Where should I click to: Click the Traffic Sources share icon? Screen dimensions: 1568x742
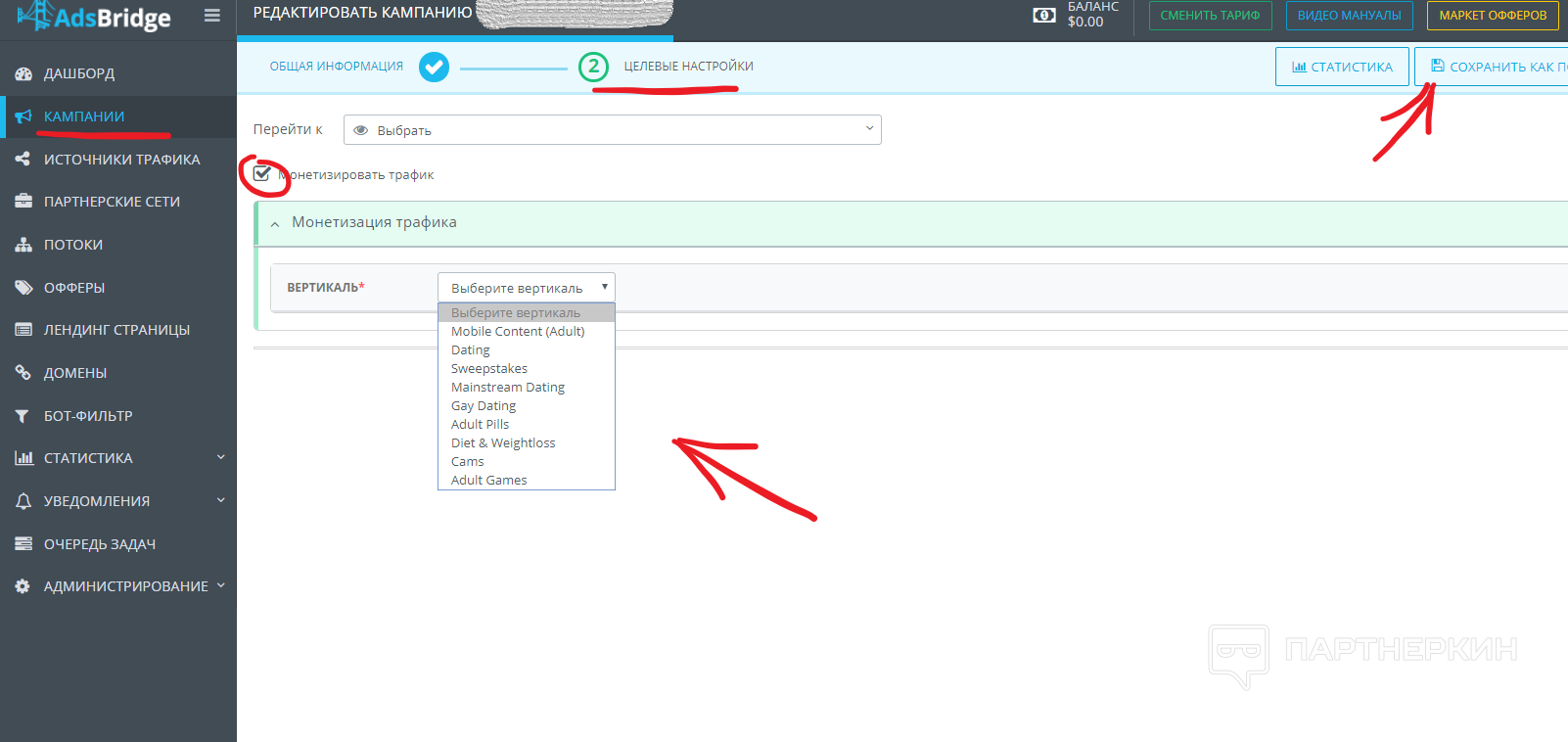[x=23, y=159]
